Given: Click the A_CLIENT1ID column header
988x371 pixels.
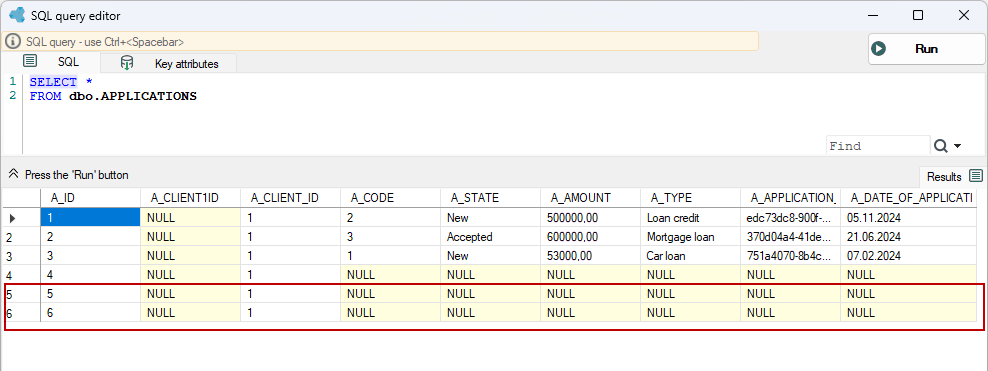Looking at the screenshot, I should pos(190,198).
